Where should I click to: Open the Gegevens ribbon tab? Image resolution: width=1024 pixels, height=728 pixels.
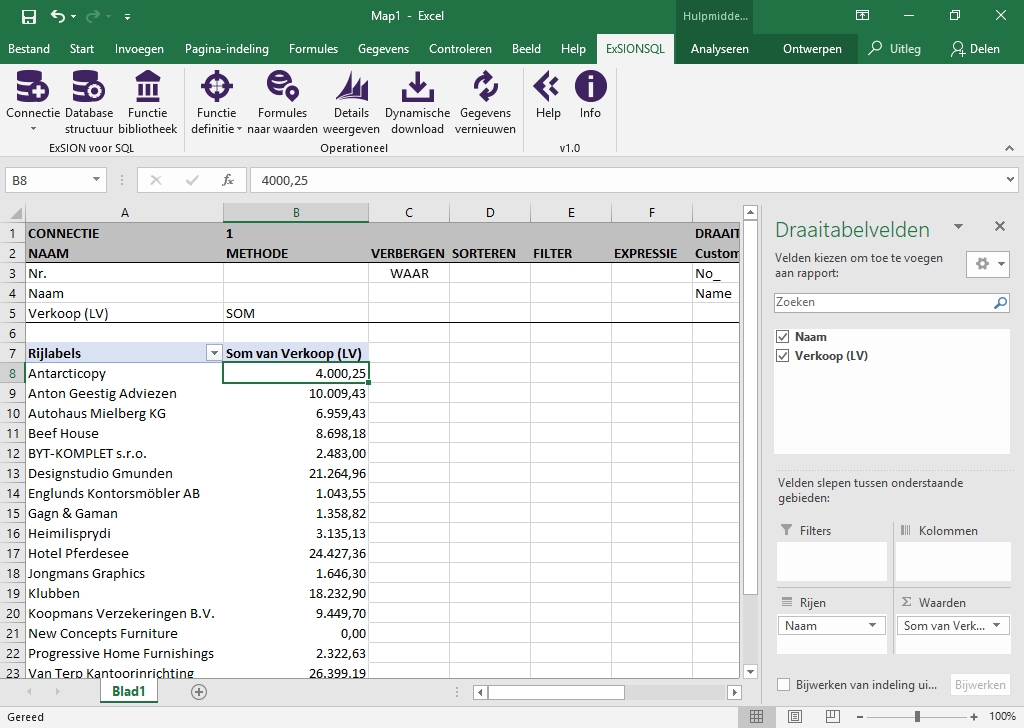point(383,49)
